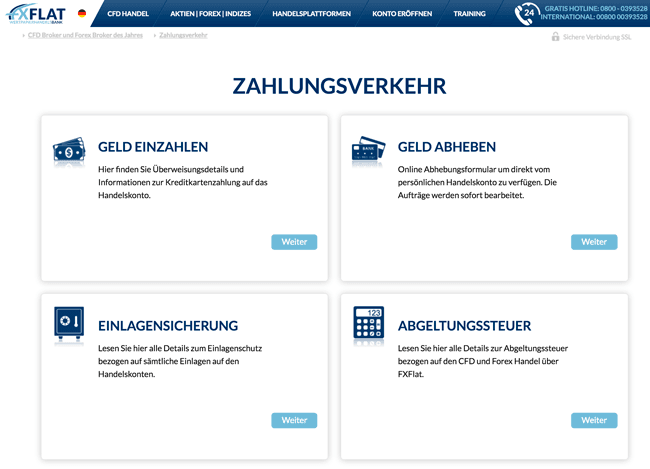Click the description starting 'Online Abhebungsformular'

[477, 182]
